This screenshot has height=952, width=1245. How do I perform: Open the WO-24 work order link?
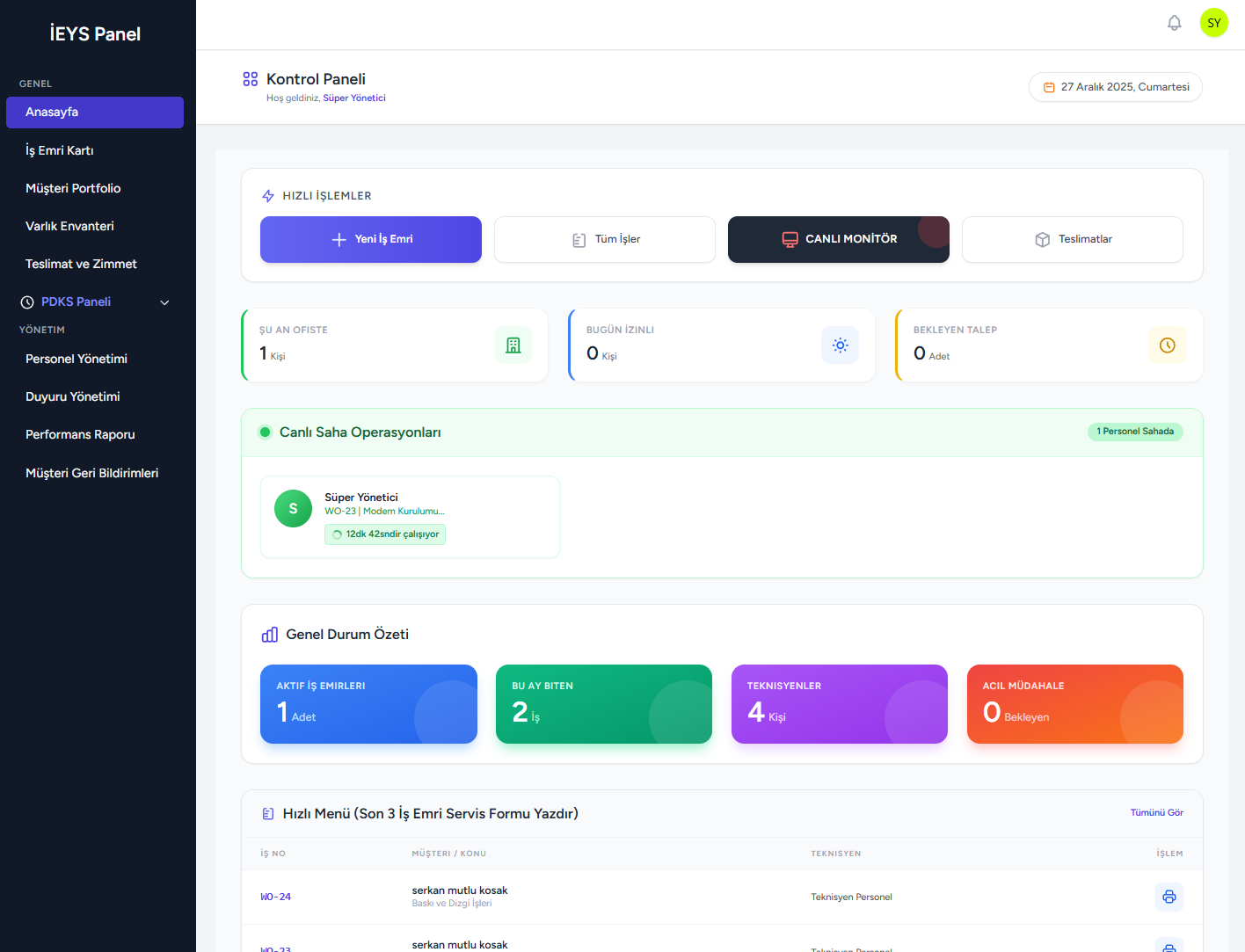[275, 897]
